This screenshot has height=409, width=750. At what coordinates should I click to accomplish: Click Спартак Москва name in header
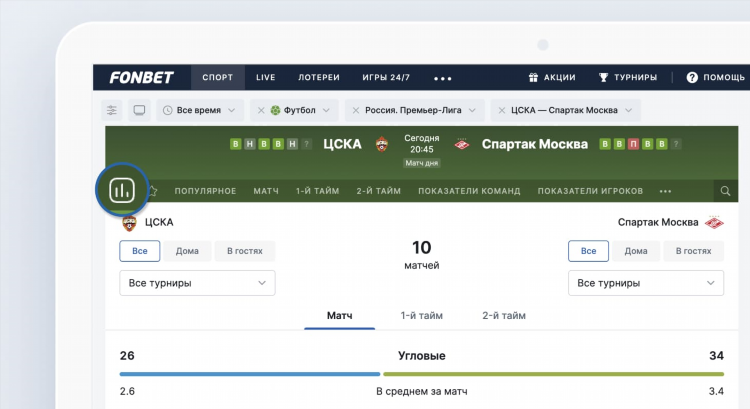(x=535, y=144)
